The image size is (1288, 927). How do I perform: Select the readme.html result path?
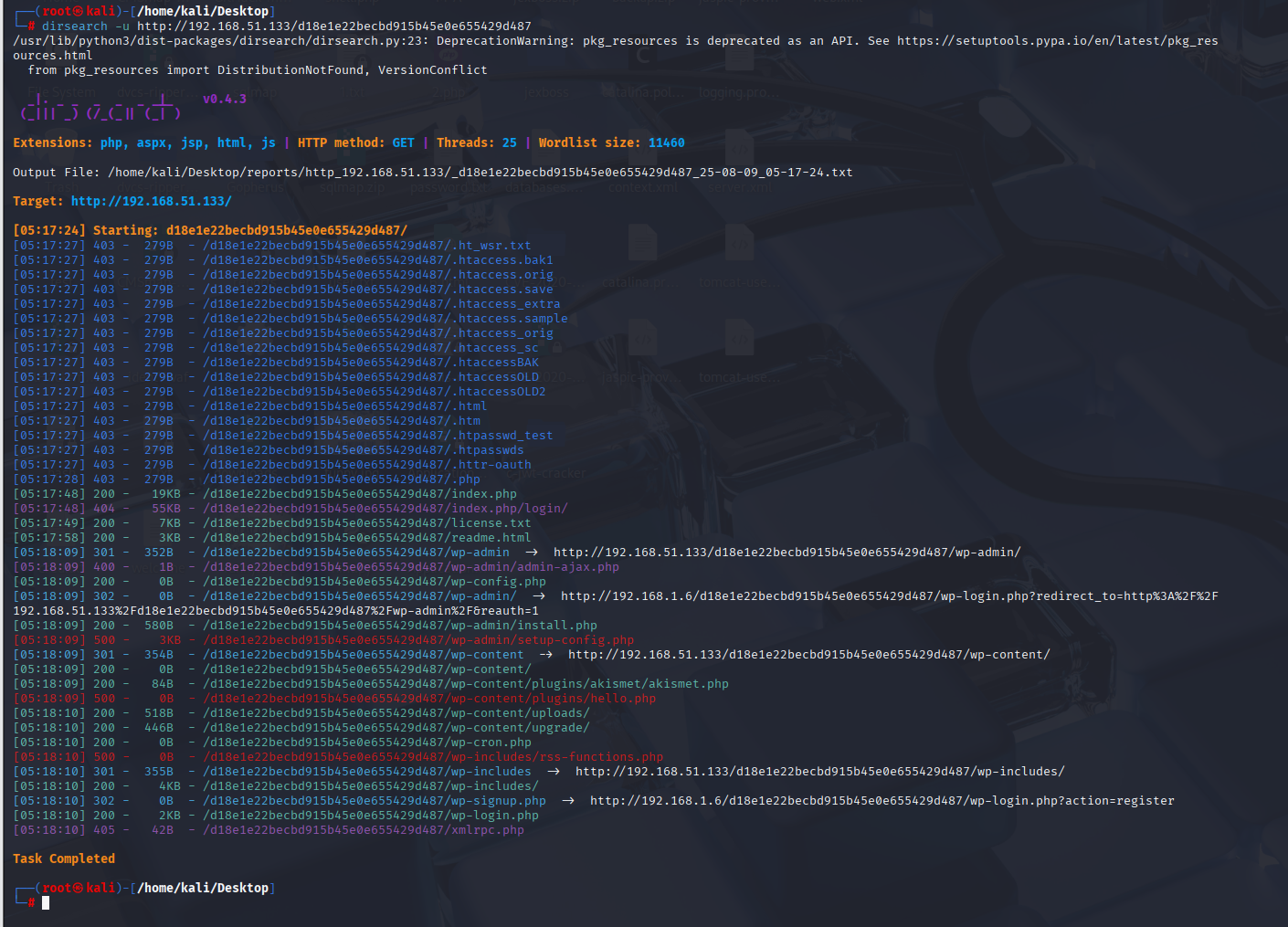(367, 537)
